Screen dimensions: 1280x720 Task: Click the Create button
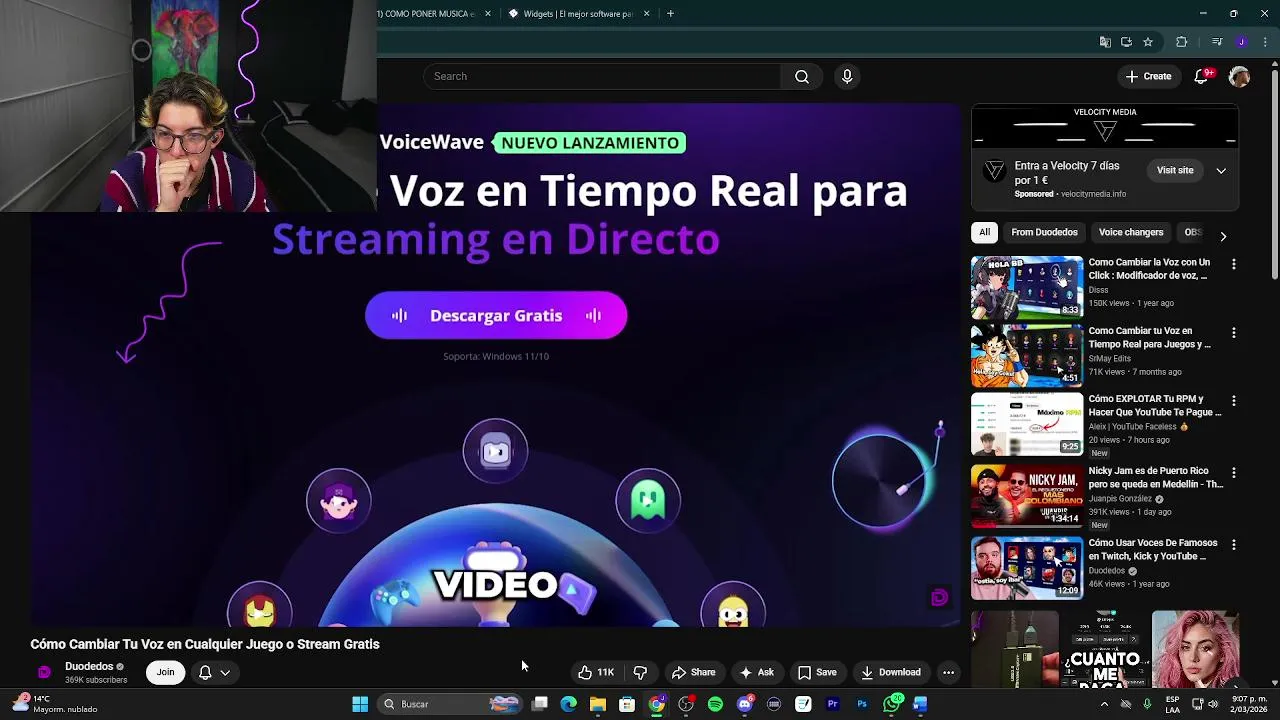pyautogui.click(x=1148, y=76)
